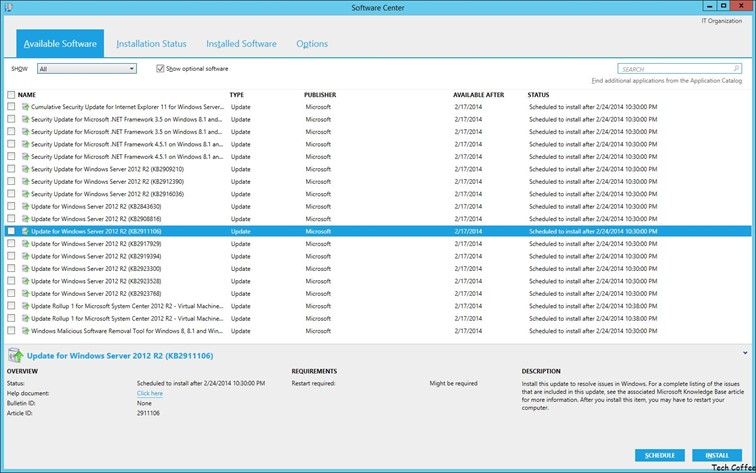Collapse the details pane with the chevron
The height and width of the screenshot is (473, 756).
pyautogui.click(x=745, y=353)
